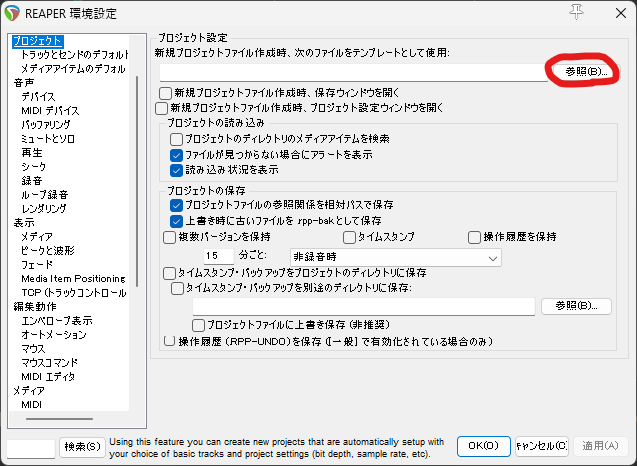Select Media Item Positioning tree item
This screenshot has width=637, height=466.
coord(73,279)
